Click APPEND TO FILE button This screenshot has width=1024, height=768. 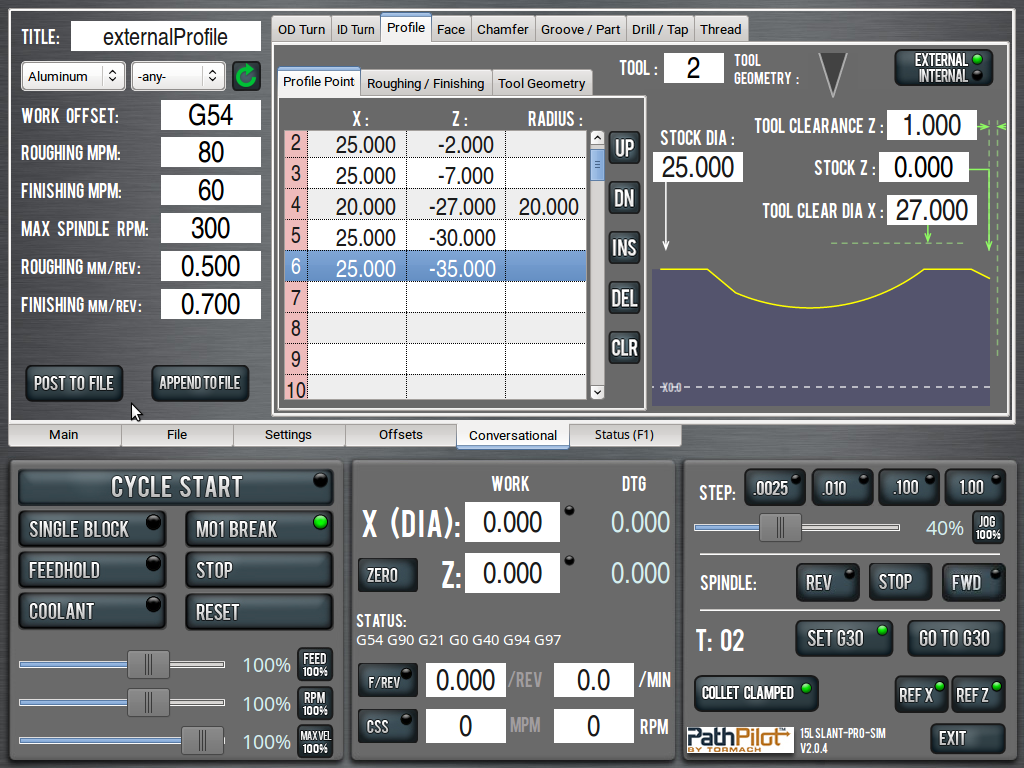[x=200, y=383]
